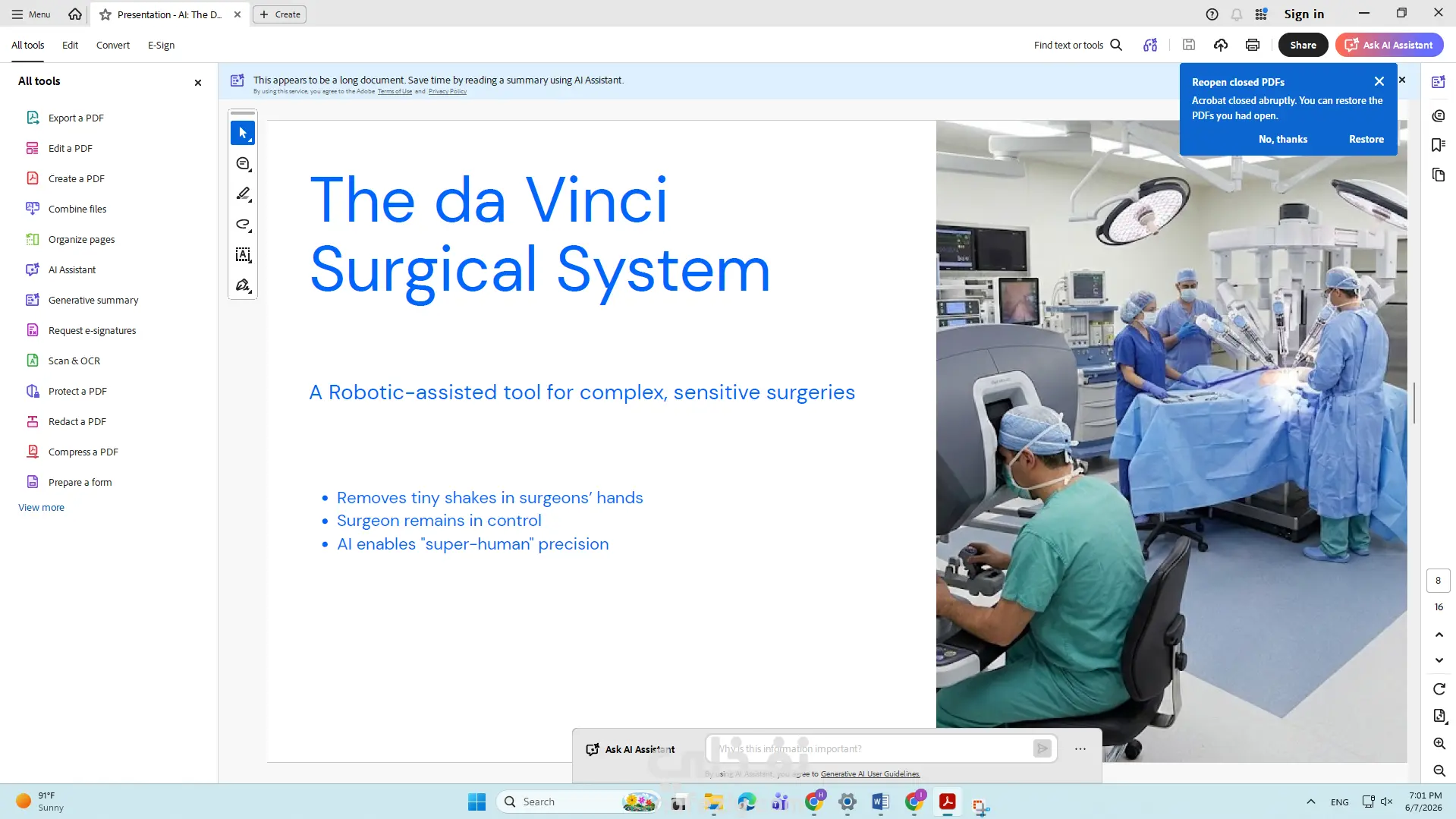This screenshot has height=819, width=1456.
Task: Select the Presentation document tab
Action: point(169,14)
